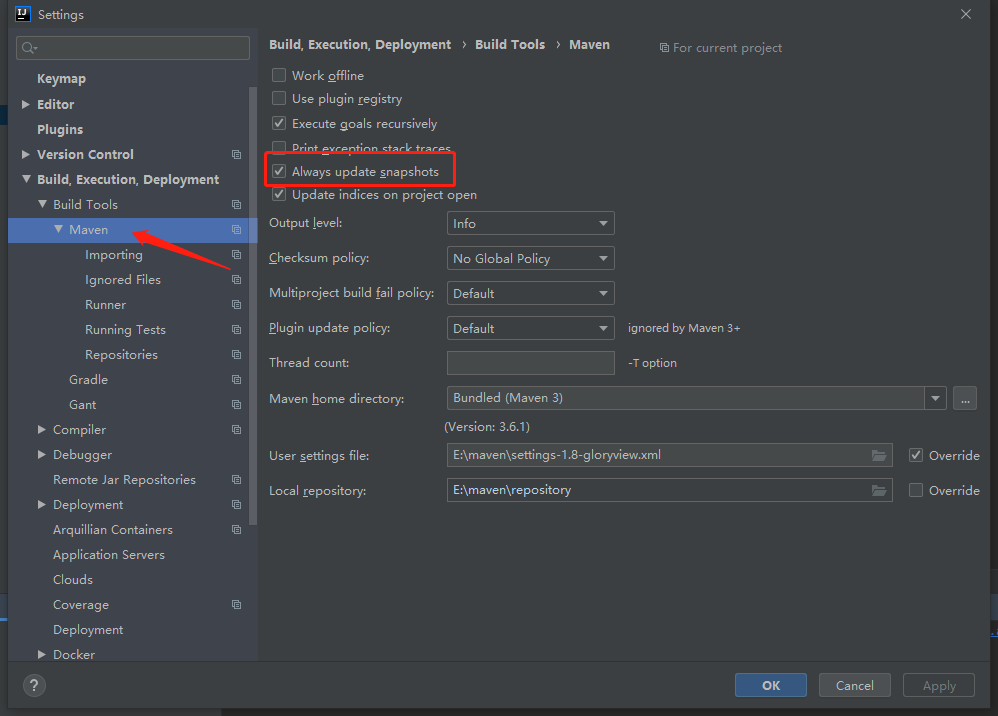
Task: Click the ellipsis browse button for Maven home
Action: tap(965, 398)
